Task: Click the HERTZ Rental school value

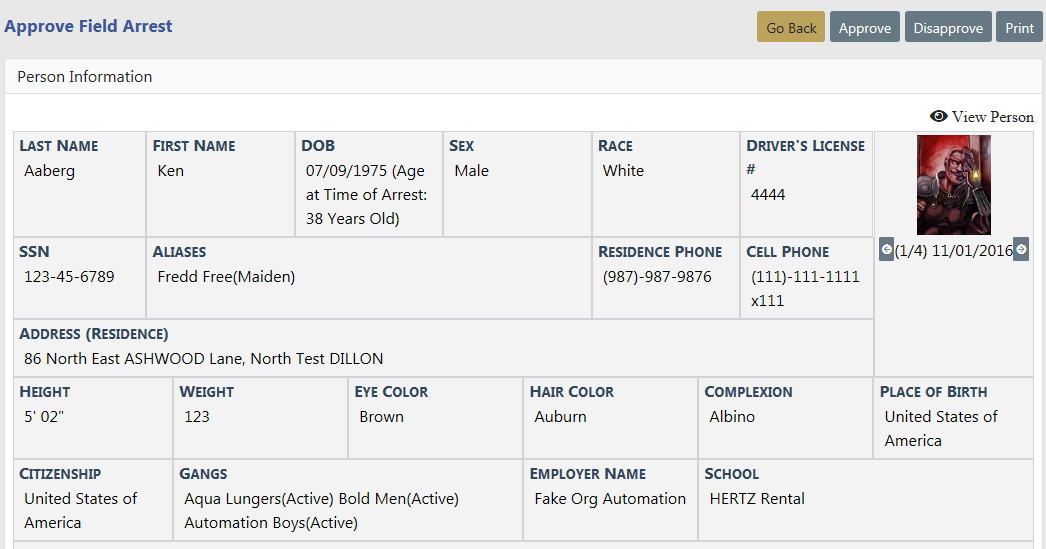Action: tap(757, 499)
